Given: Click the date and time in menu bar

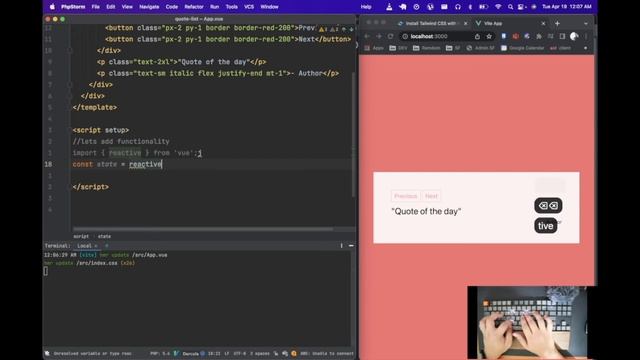Looking at the screenshot, I should pos(567,7).
